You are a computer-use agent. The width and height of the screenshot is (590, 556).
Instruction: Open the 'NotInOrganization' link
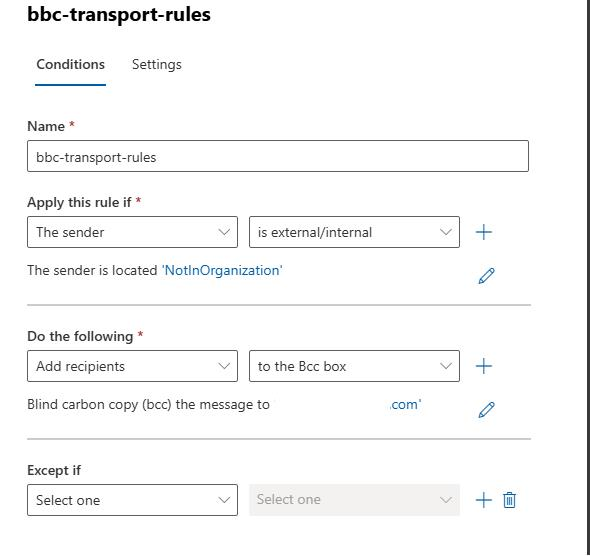(222, 270)
